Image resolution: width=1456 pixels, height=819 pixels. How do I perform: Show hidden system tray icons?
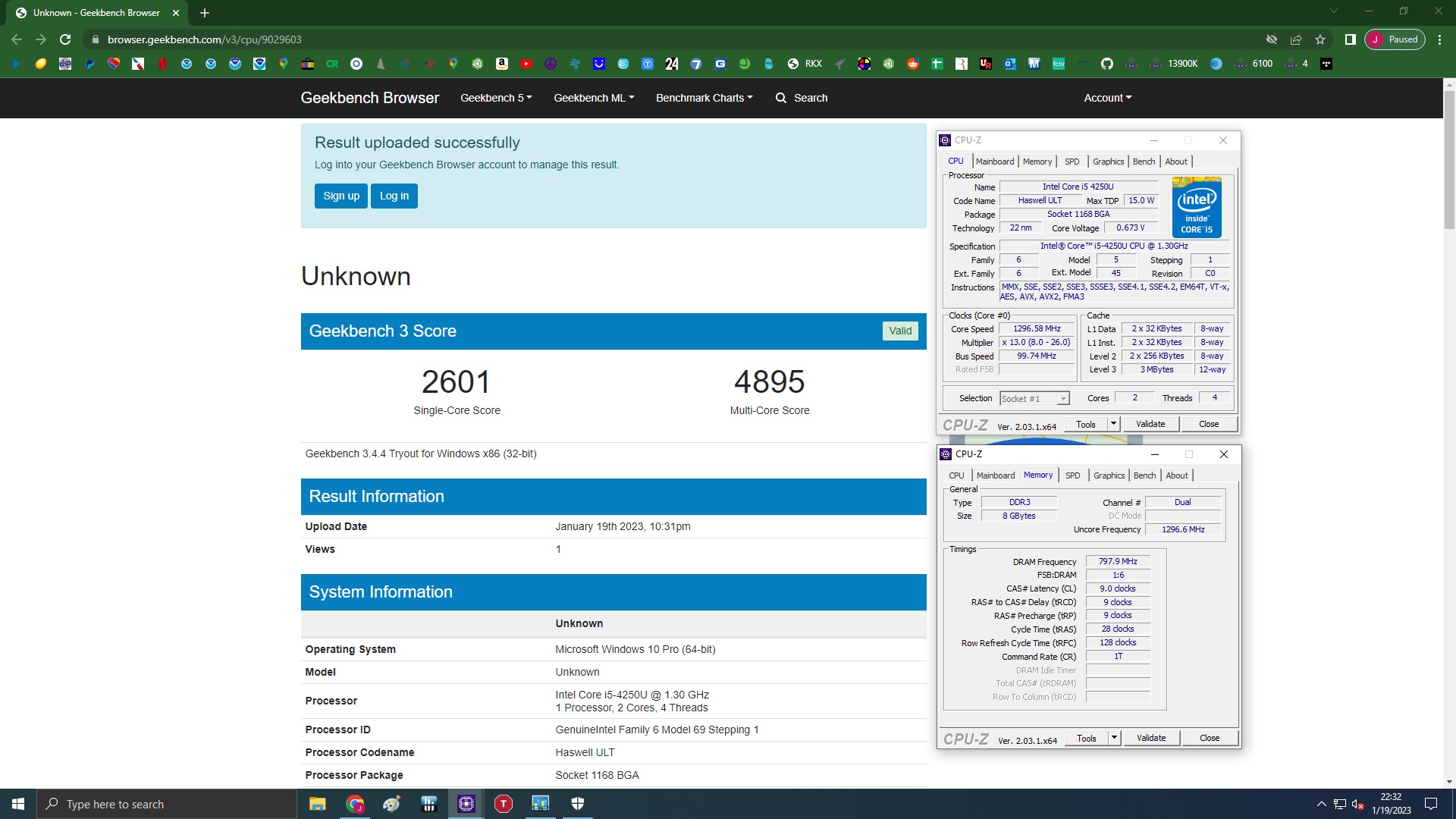pyautogui.click(x=1321, y=804)
